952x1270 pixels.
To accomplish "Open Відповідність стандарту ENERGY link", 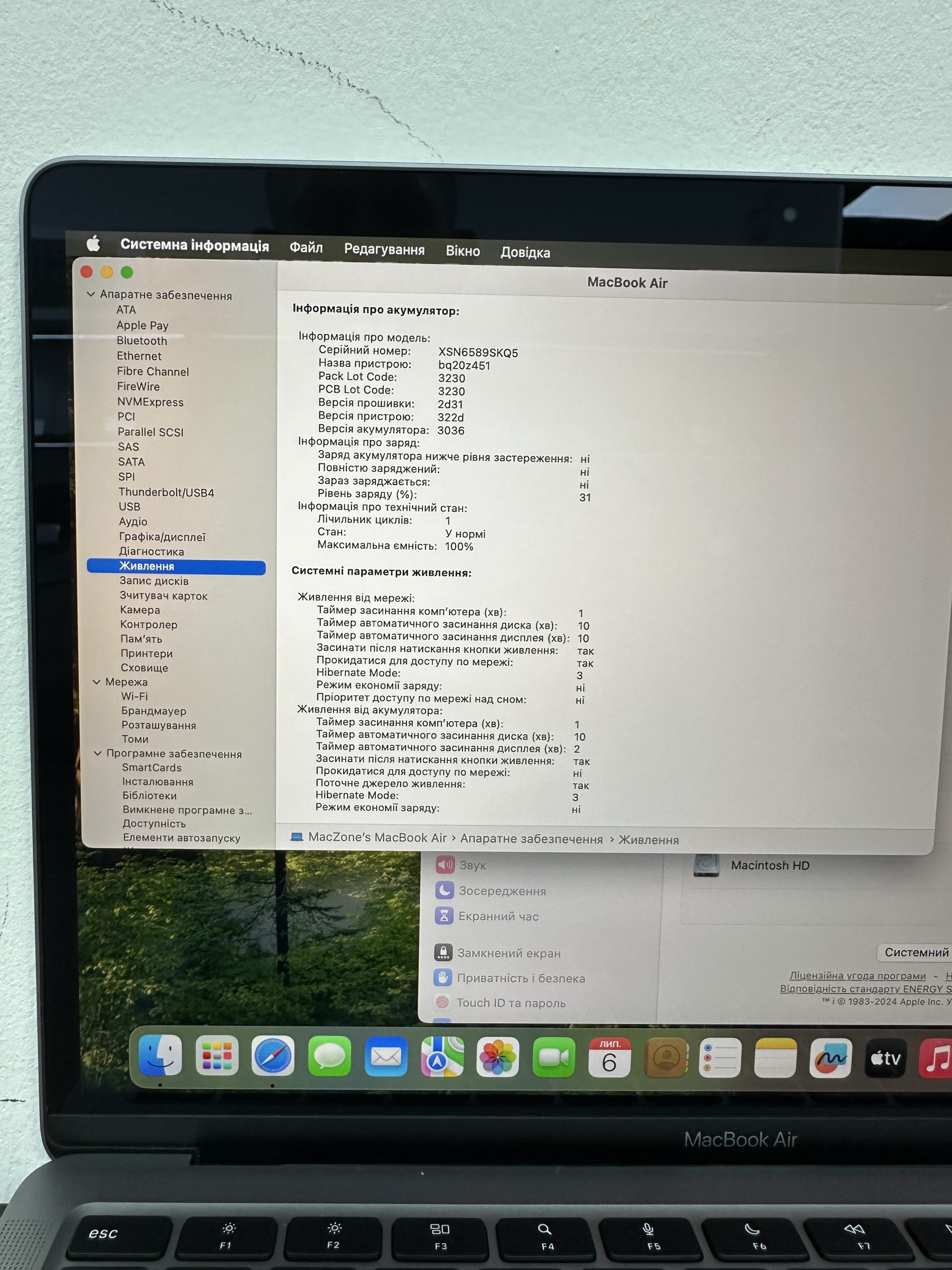I will (865, 989).
